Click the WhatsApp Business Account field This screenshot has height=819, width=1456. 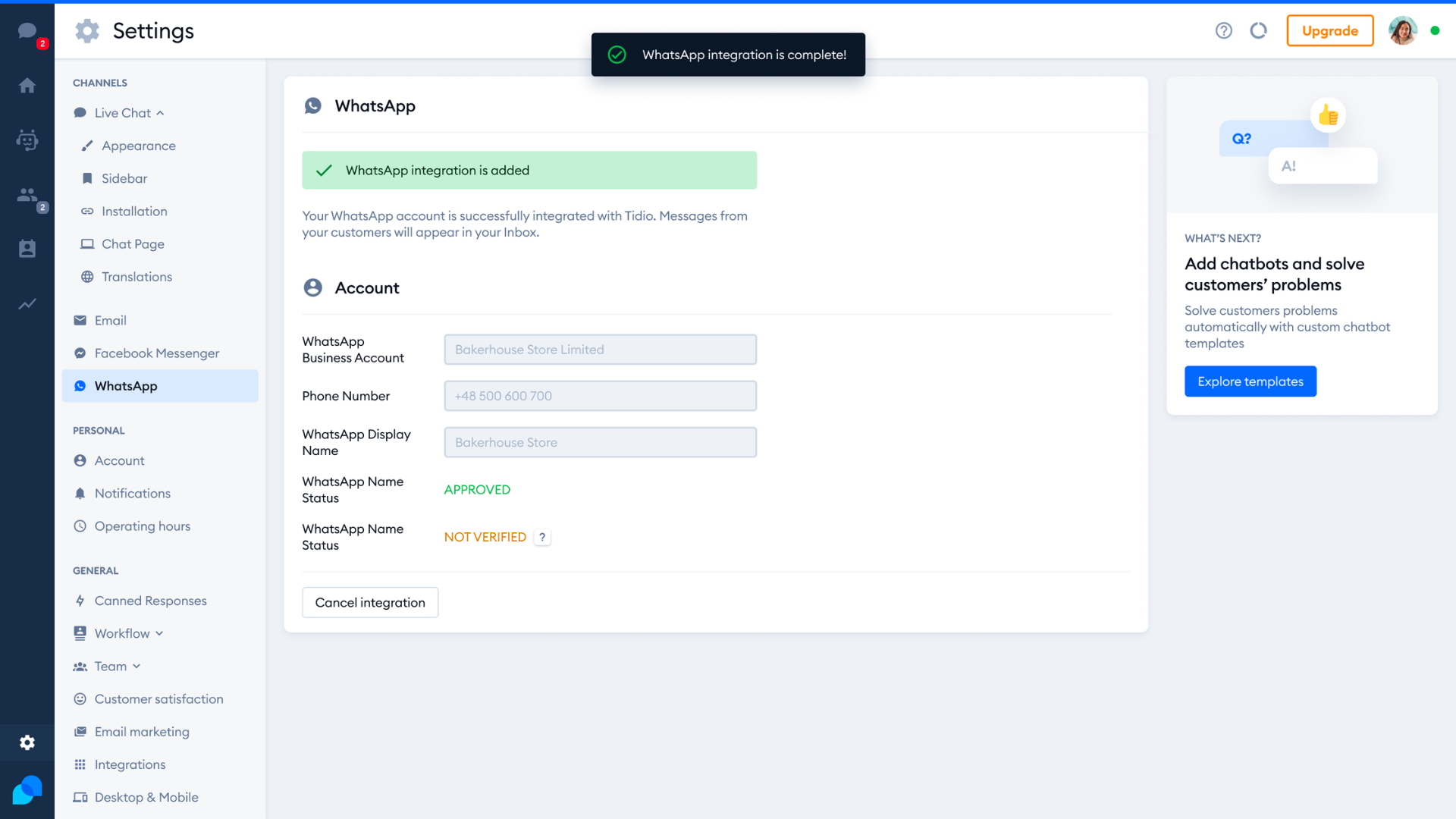click(600, 350)
